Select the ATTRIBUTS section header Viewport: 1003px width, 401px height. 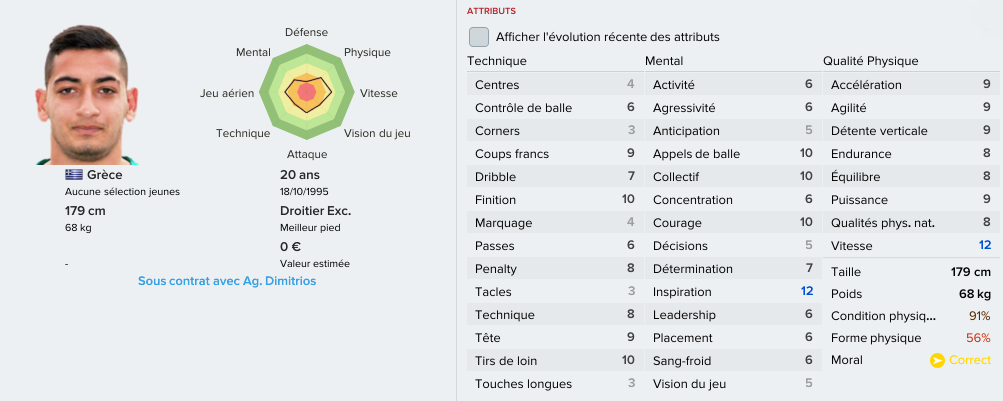tap(491, 11)
